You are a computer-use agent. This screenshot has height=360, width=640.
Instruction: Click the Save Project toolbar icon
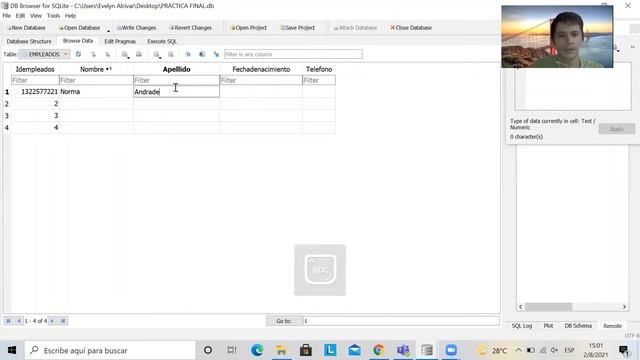[298, 28]
